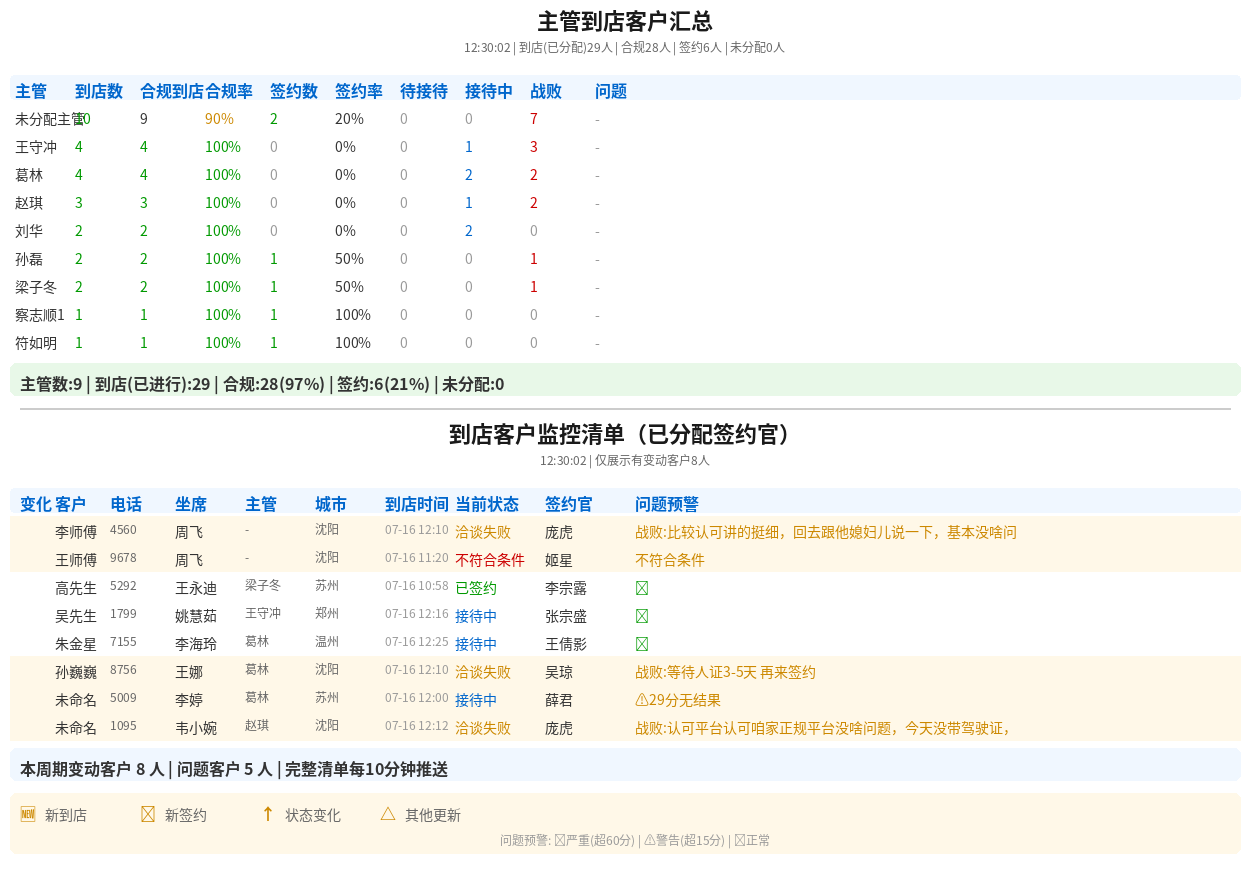This screenshot has height=896, width=1250.
Task: Click signing officer 薛君
Action: (559, 700)
